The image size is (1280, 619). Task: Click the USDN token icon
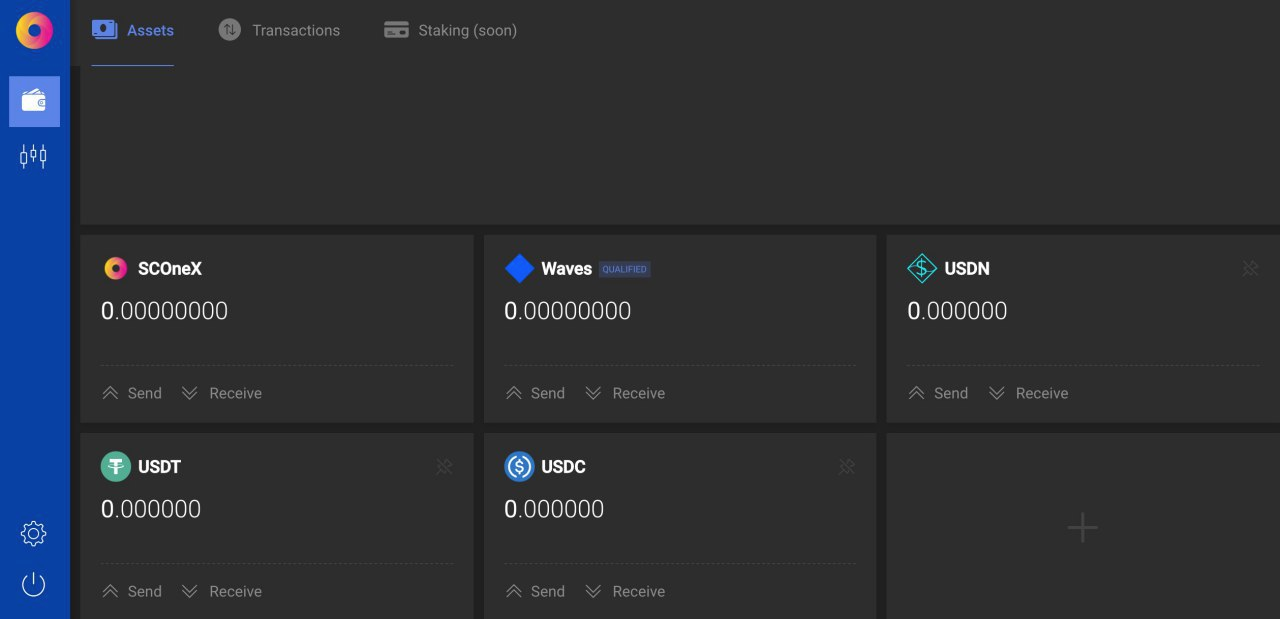921,268
